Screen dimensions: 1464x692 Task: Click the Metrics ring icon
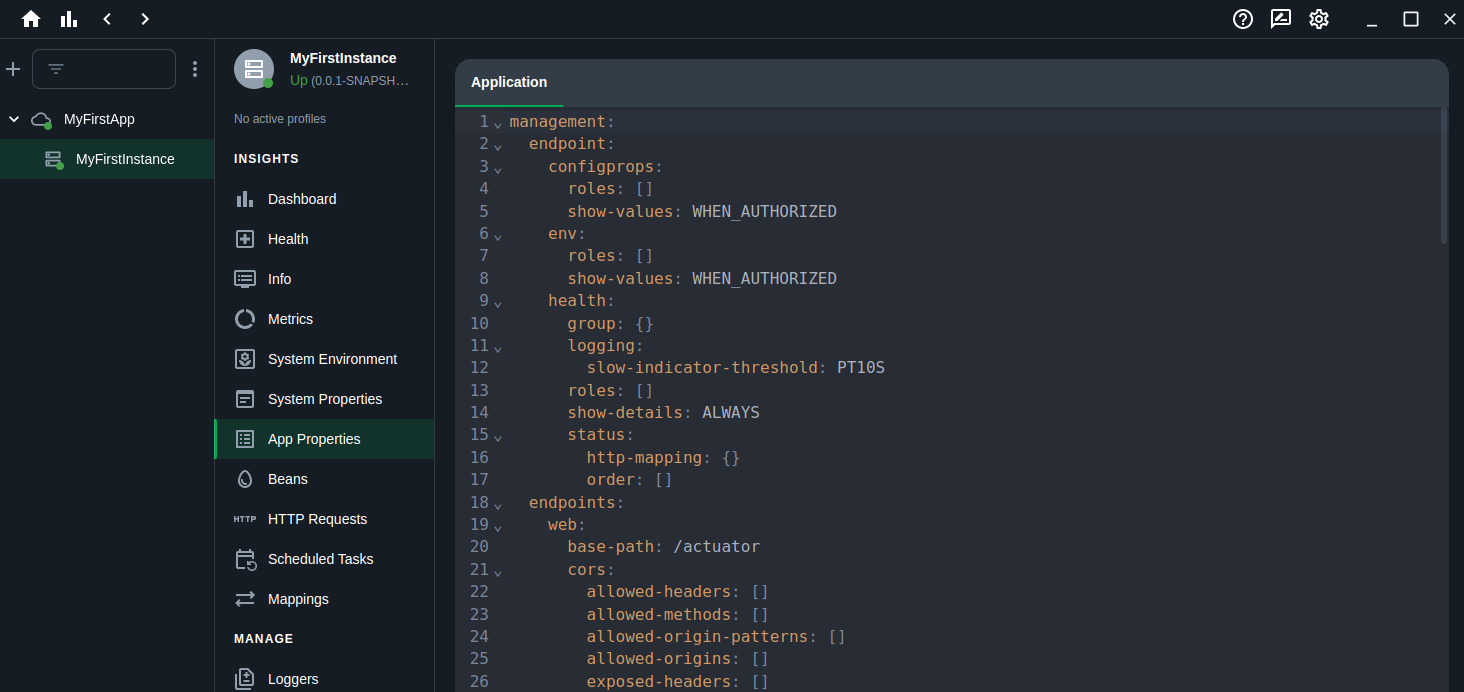(245, 319)
